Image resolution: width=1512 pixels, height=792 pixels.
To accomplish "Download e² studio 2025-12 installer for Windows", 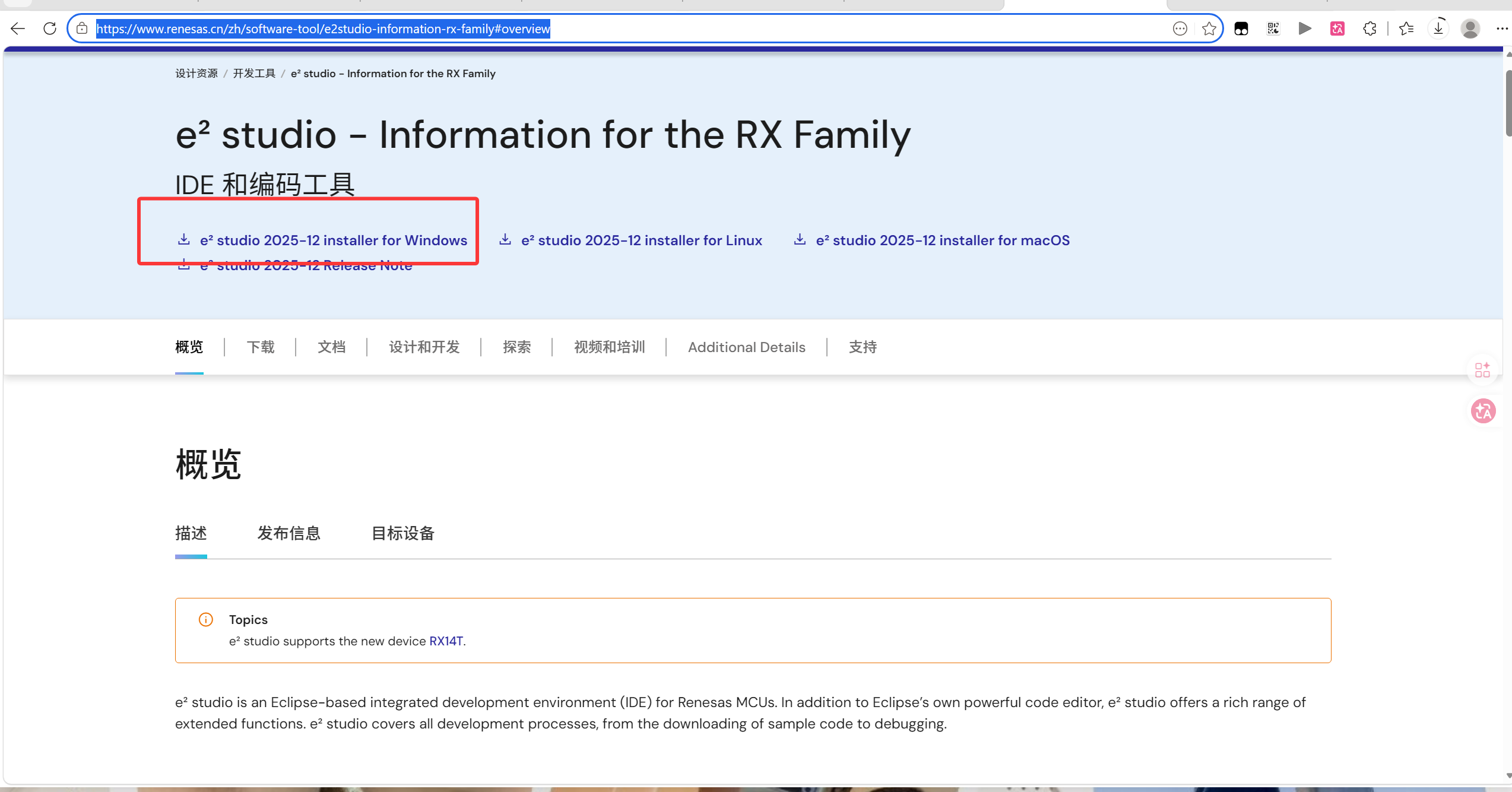I will point(334,240).
